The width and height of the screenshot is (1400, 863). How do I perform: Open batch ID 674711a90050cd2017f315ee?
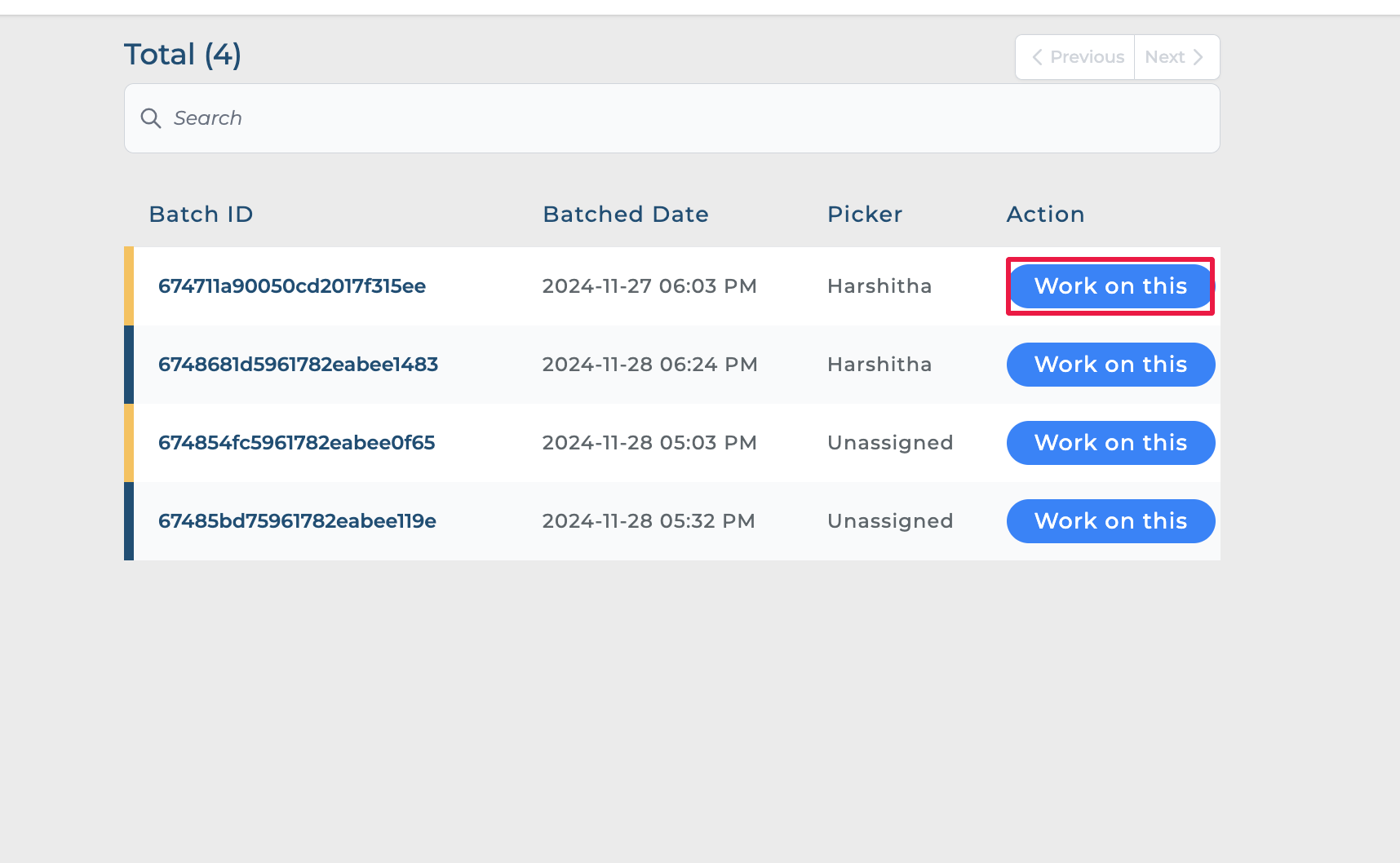292,286
